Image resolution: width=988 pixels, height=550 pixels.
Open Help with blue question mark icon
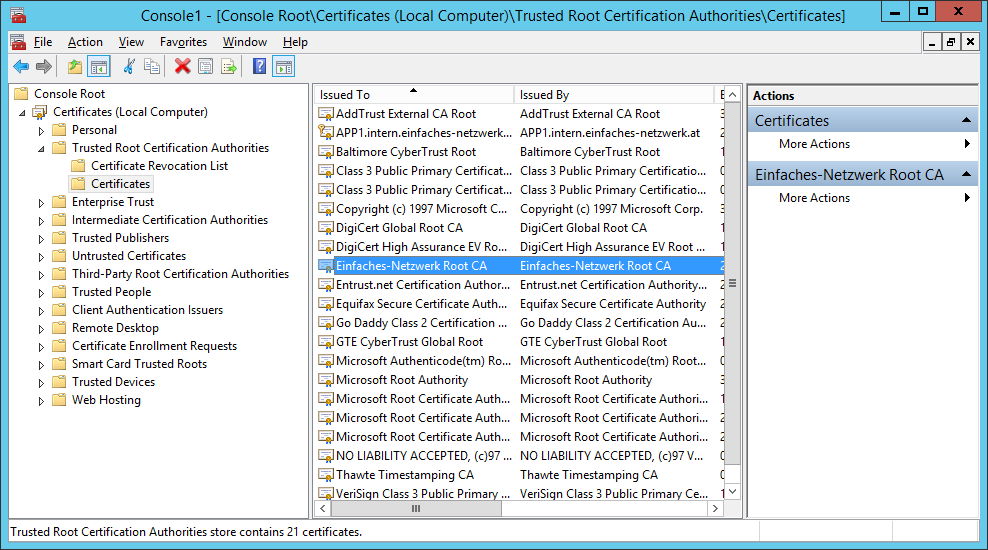[260, 67]
